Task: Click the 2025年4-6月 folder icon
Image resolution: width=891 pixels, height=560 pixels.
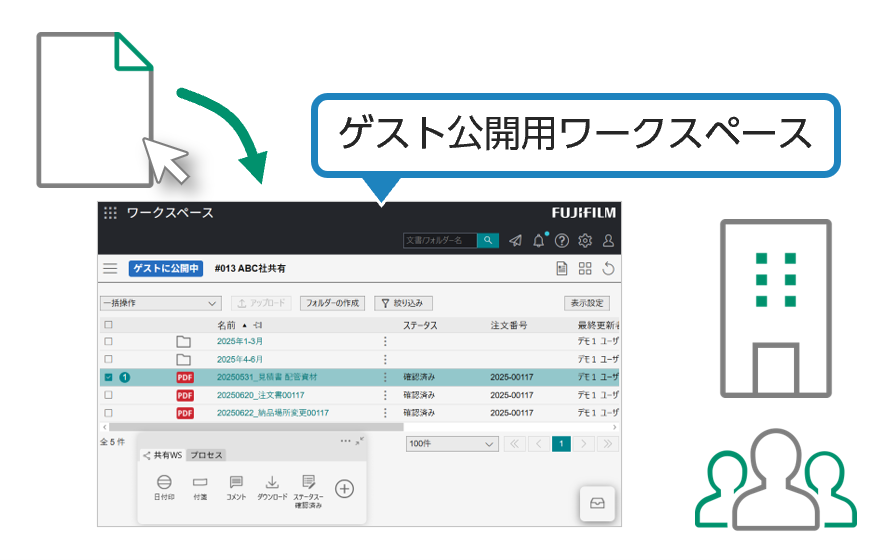Action: coord(183,359)
